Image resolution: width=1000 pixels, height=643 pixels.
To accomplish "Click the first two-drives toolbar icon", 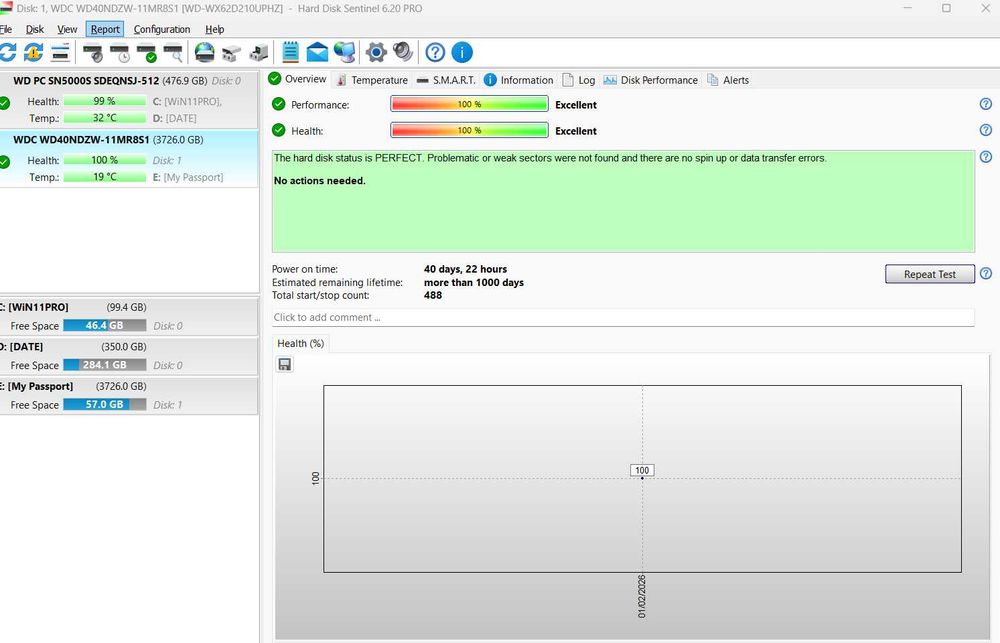I will pyautogui.click(x=232, y=53).
